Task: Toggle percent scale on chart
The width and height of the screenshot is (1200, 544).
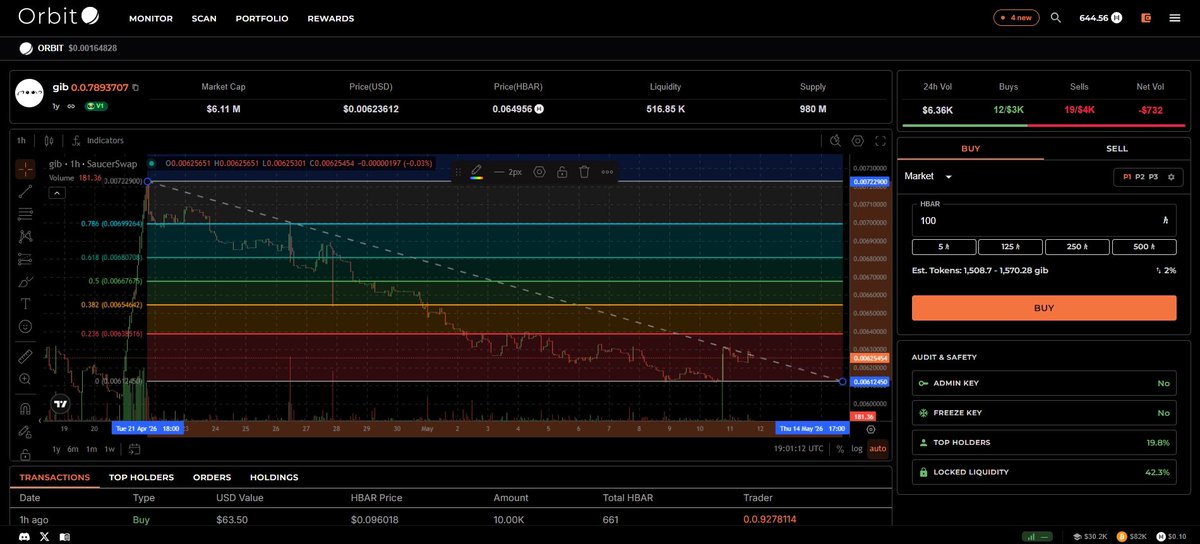Action: tap(840, 449)
